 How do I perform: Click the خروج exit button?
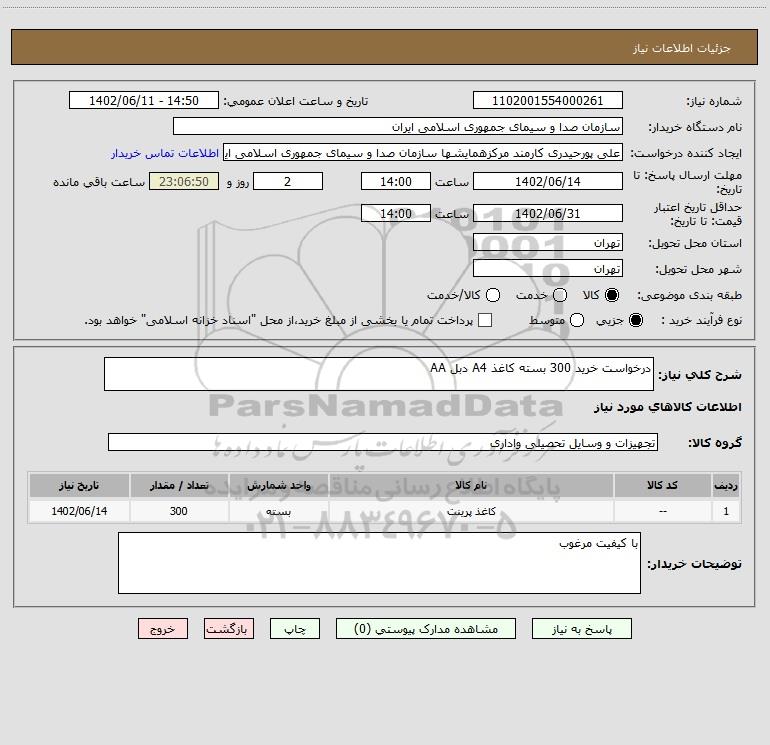(163, 629)
